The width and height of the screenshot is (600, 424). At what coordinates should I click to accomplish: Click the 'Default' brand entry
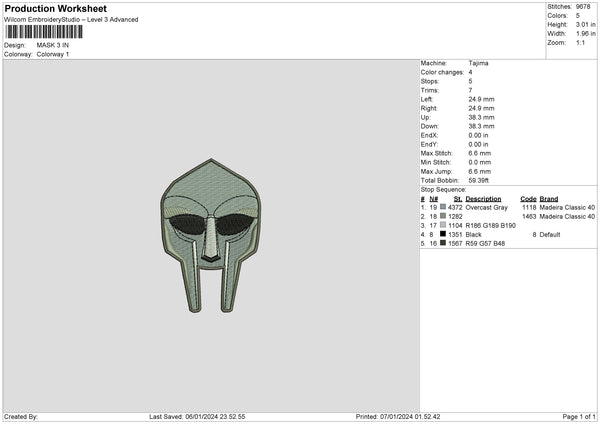(x=549, y=235)
